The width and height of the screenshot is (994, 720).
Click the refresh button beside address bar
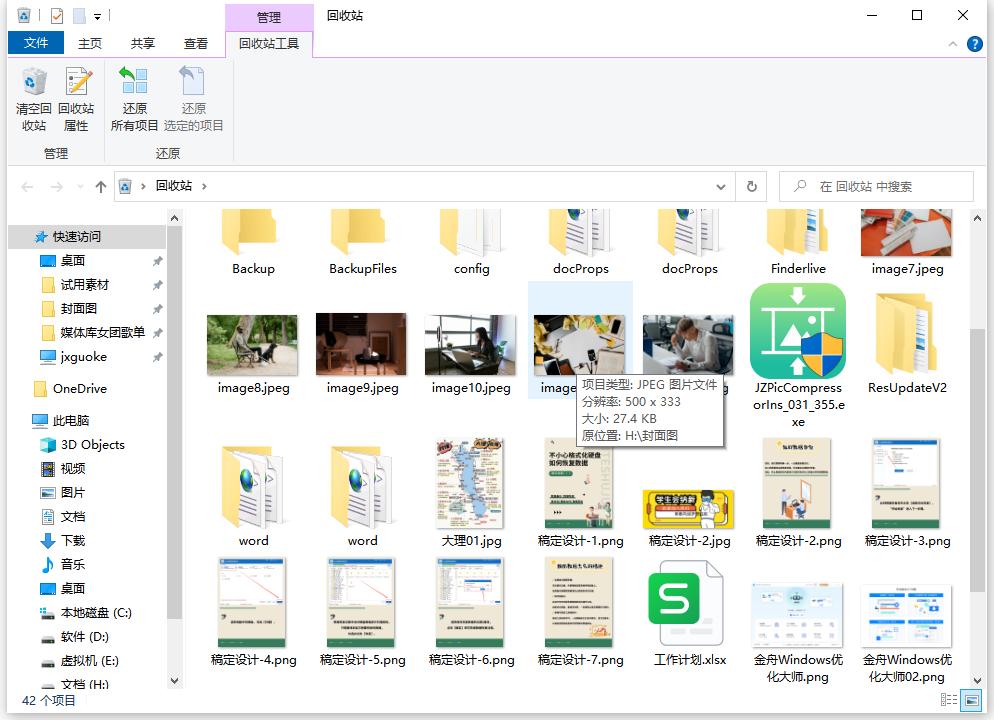[751, 186]
